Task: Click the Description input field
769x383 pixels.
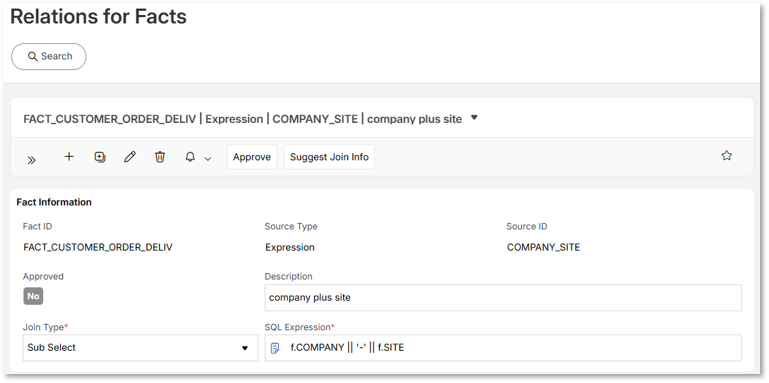Action: [x=503, y=298]
